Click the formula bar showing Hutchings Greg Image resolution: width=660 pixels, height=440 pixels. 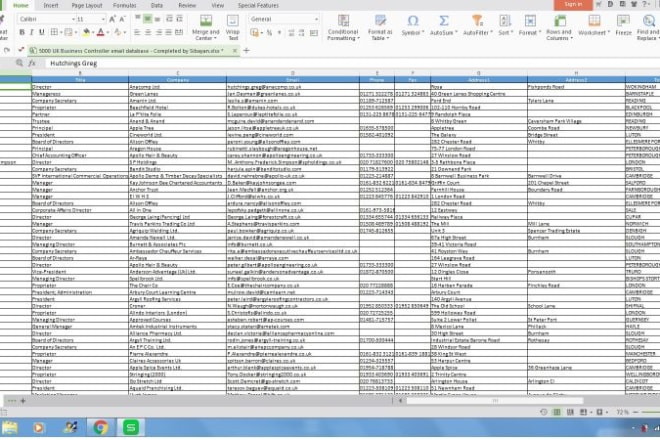coord(353,63)
